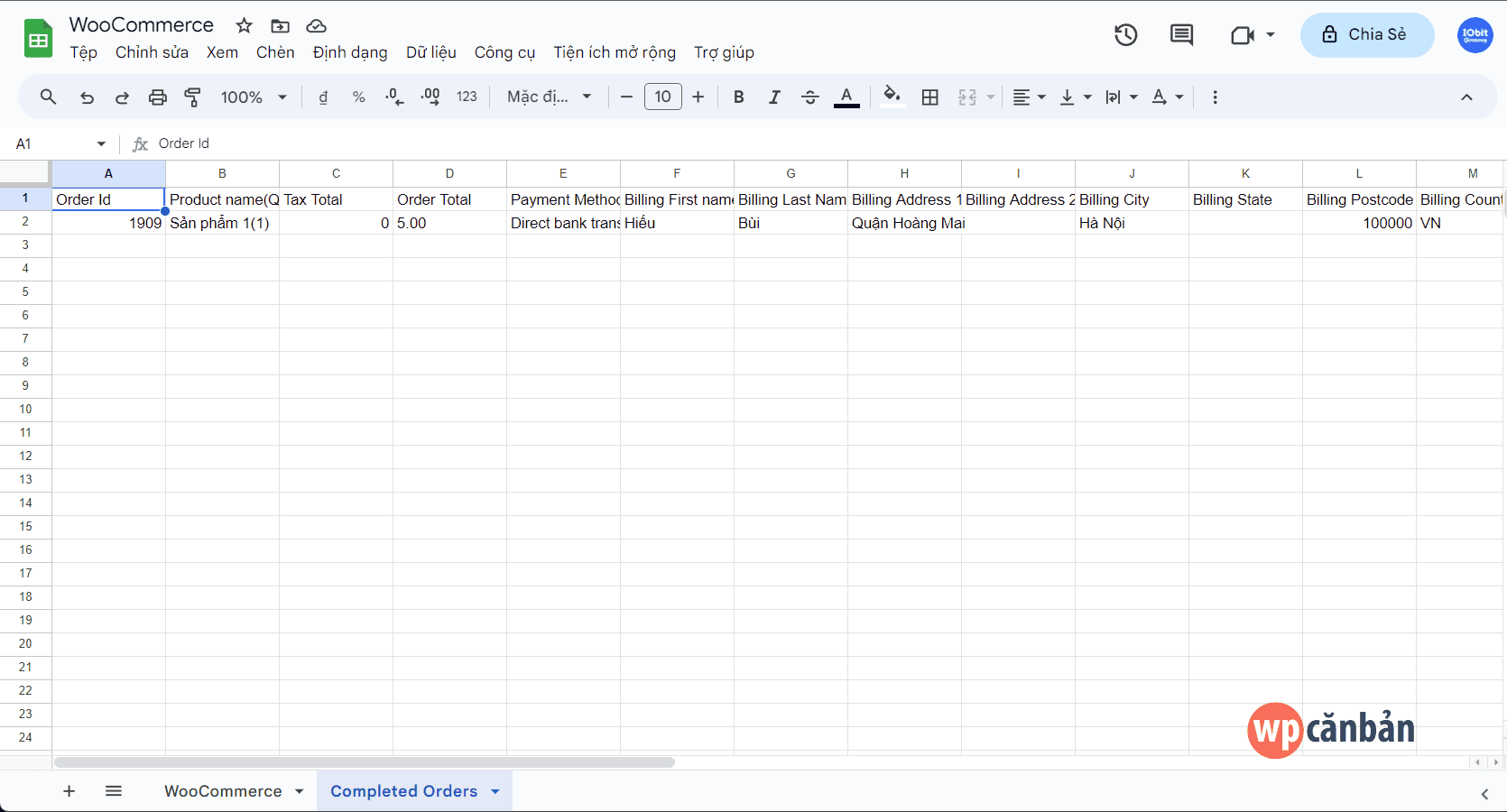Select the paint format tool
Screen dimensions: 1507x812
coord(192,97)
